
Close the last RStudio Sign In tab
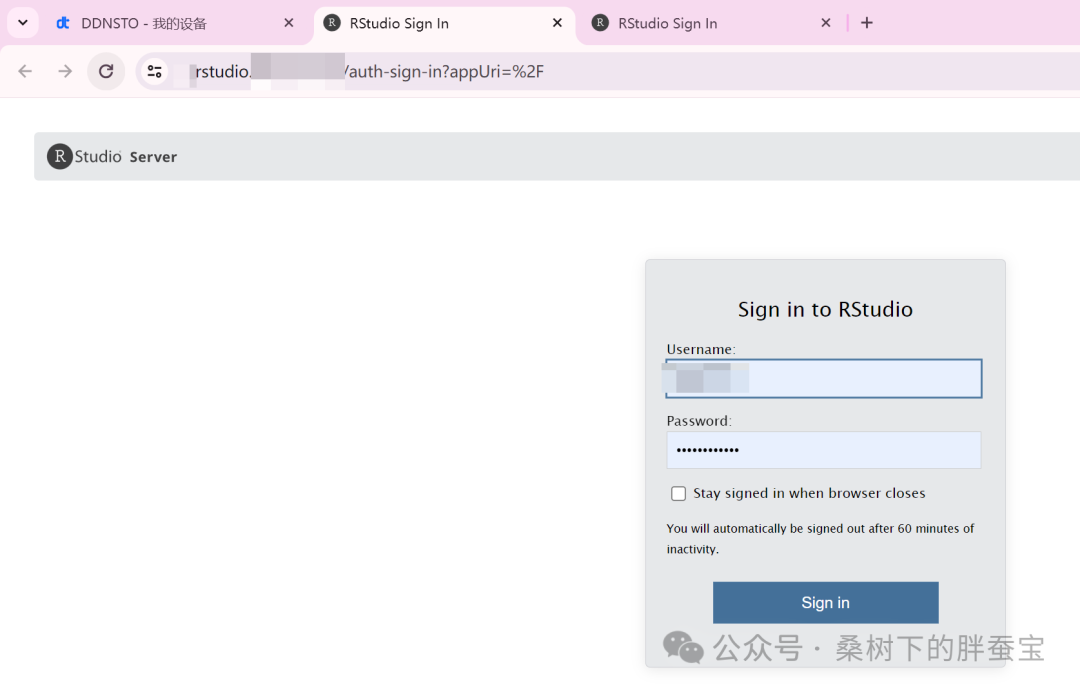click(x=826, y=23)
